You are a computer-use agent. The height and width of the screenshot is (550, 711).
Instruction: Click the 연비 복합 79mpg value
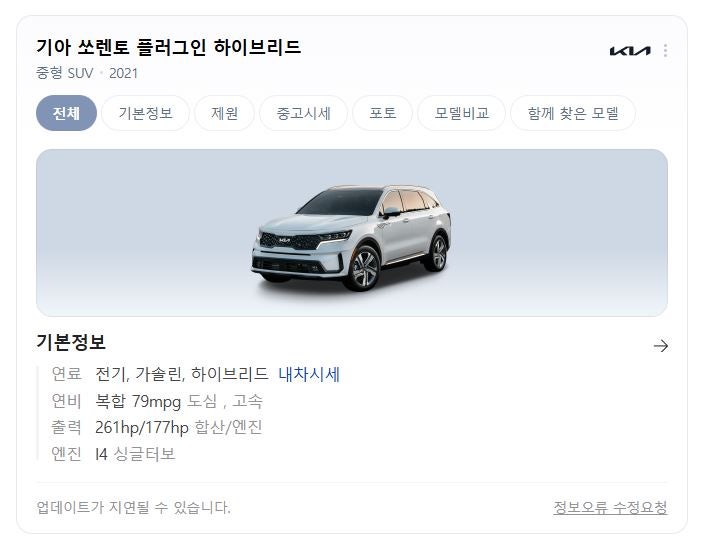(x=138, y=401)
